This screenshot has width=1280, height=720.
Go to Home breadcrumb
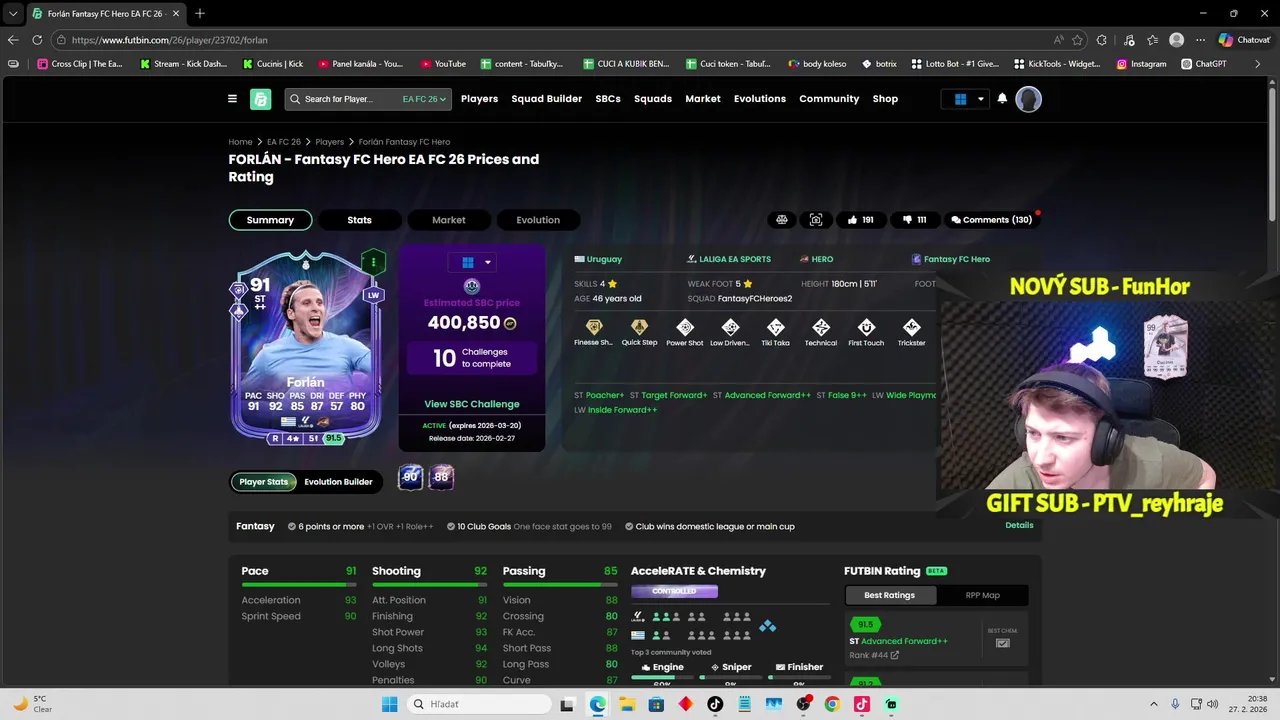[x=240, y=142]
